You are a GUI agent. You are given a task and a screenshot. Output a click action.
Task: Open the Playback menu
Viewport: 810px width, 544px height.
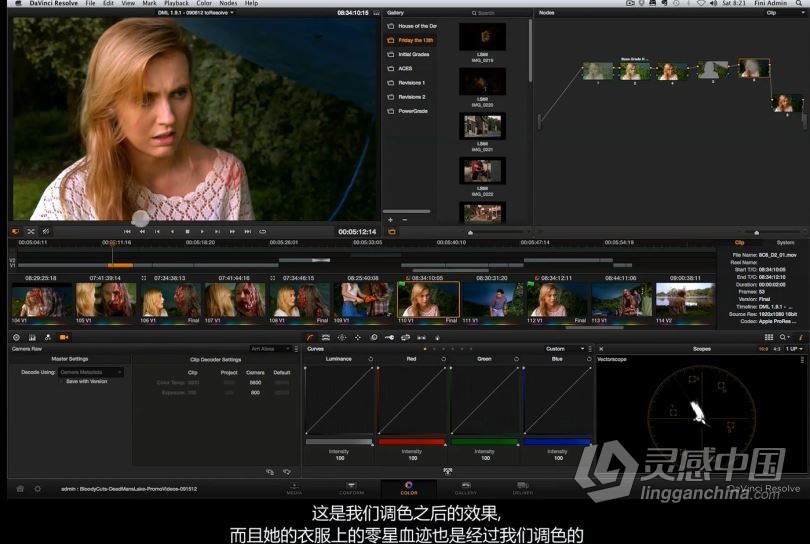(x=177, y=3)
